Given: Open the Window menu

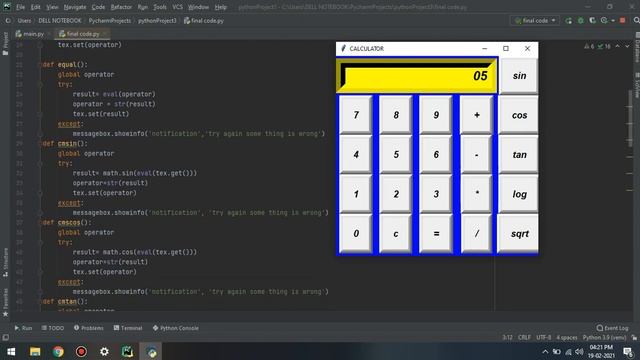Looking at the screenshot, I should pyautogui.click(x=198, y=7).
